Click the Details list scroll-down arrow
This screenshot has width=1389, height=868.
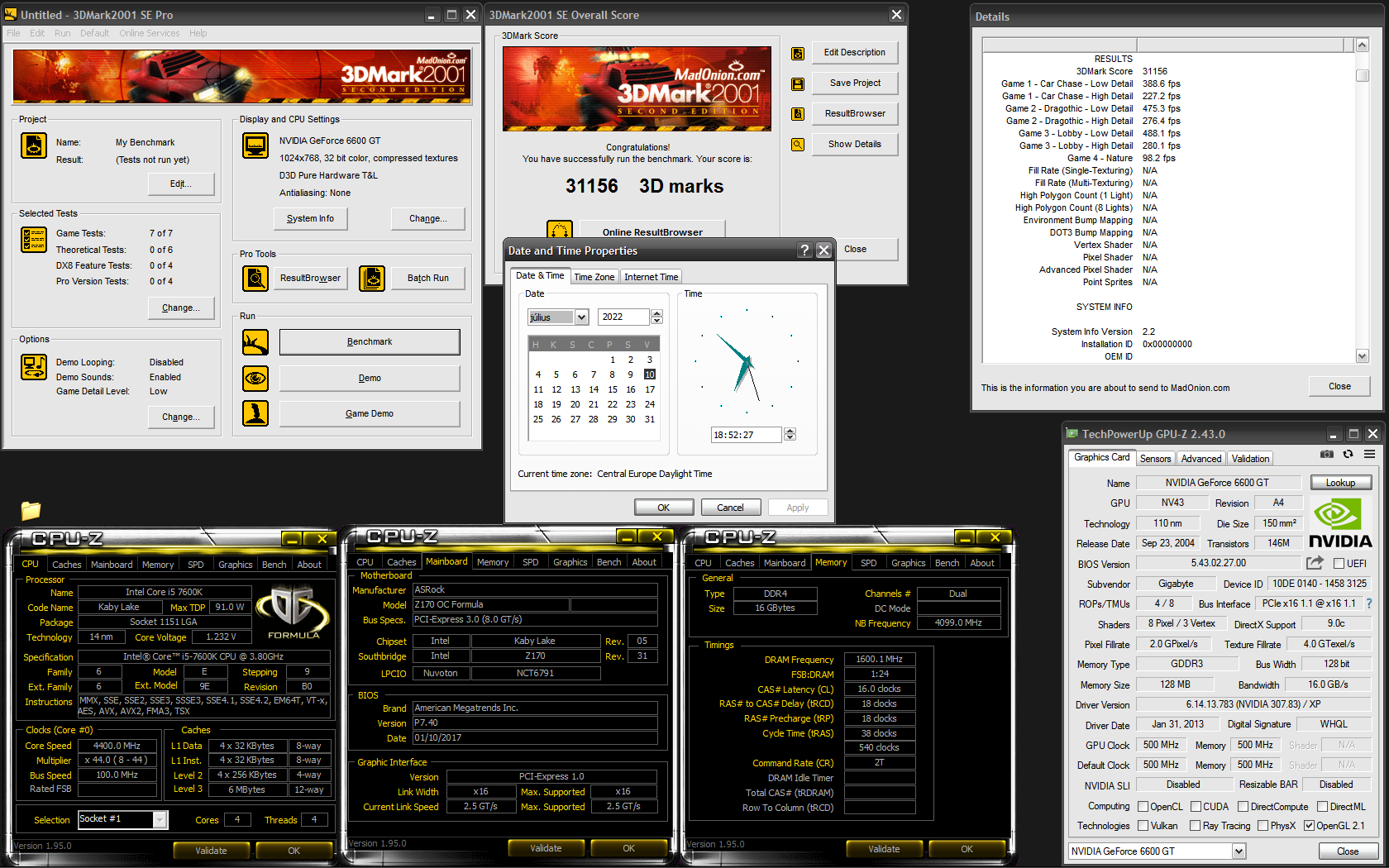pyautogui.click(x=1363, y=356)
